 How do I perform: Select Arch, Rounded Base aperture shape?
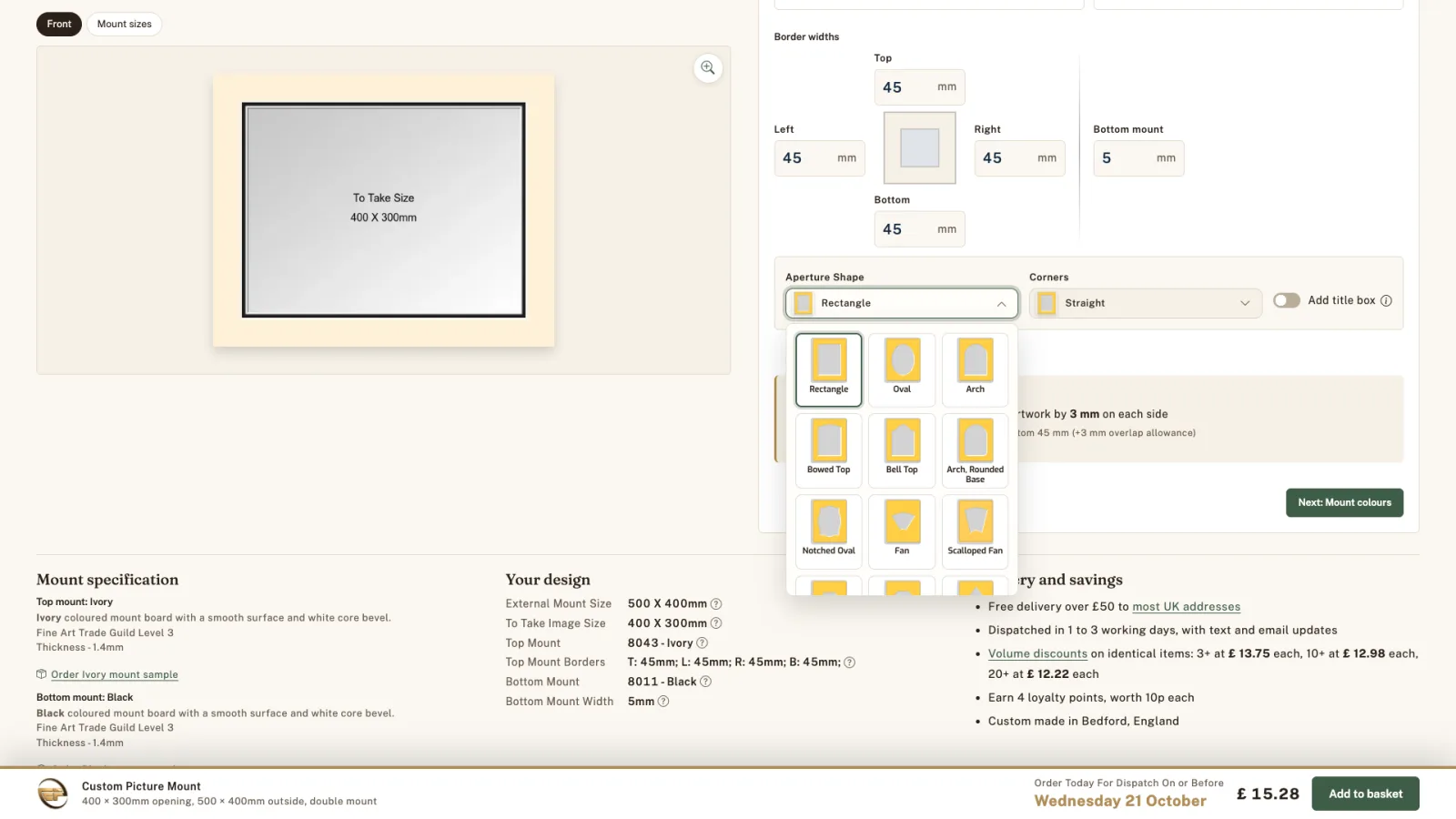tap(976, 450)
